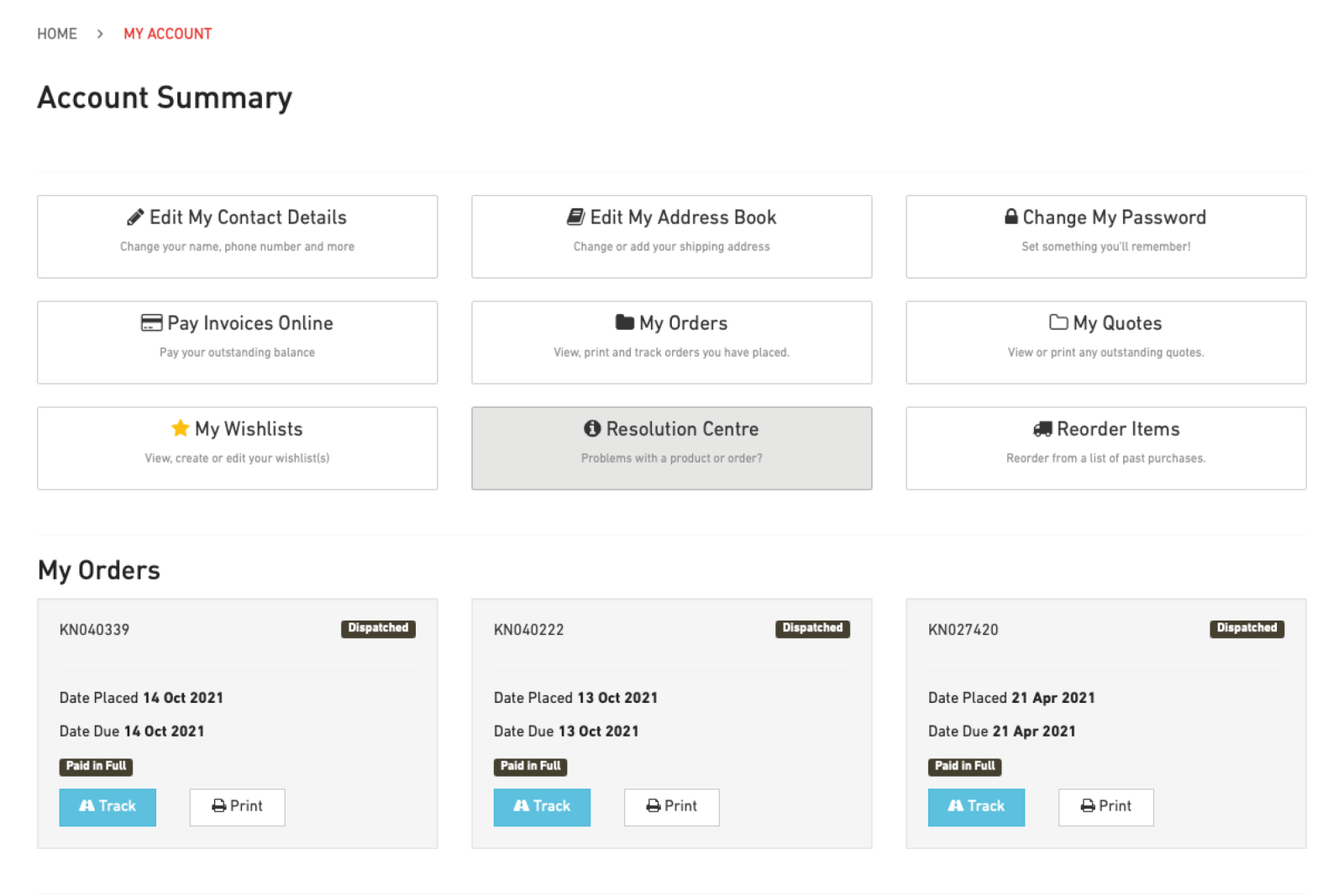Click 'Change or add your shipping address' text
Viewport: 1344px width, 896px height.
tap(672, 247)
